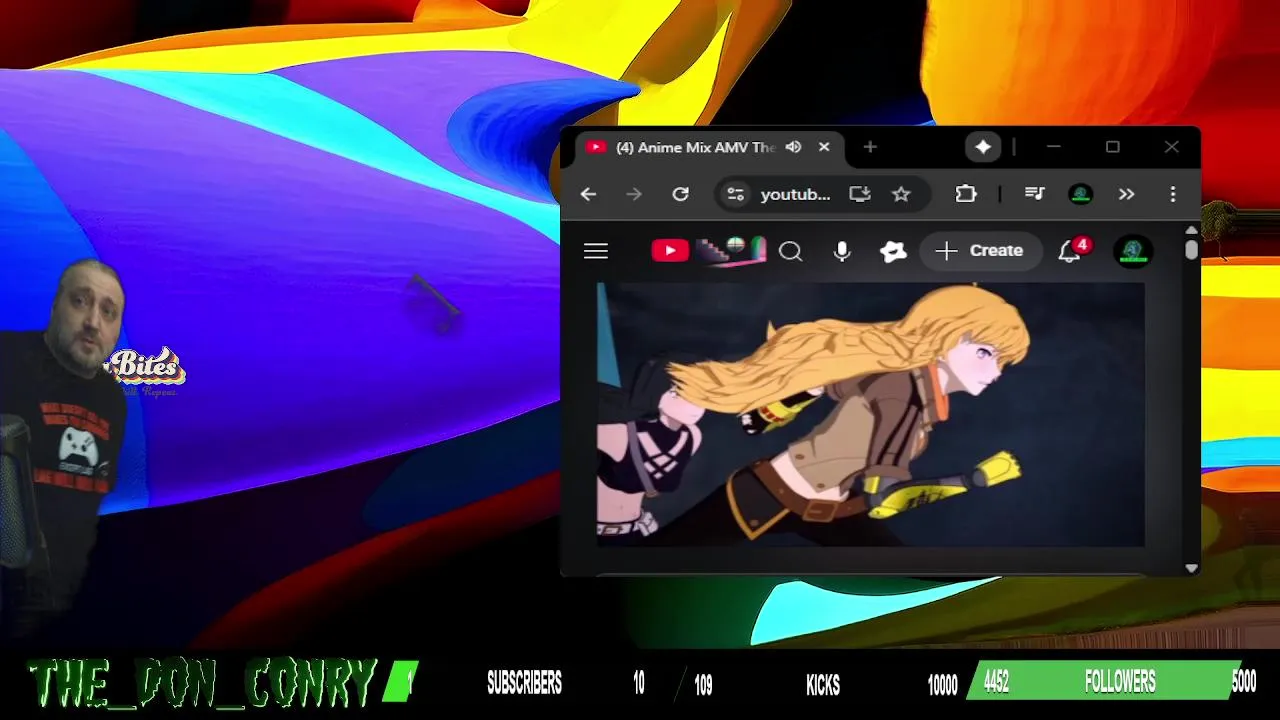Viewport: 1280px width, 720px height.
Task: Open YouTube notifications bell
Action: pyautogui.click(x=1070, y=251)
